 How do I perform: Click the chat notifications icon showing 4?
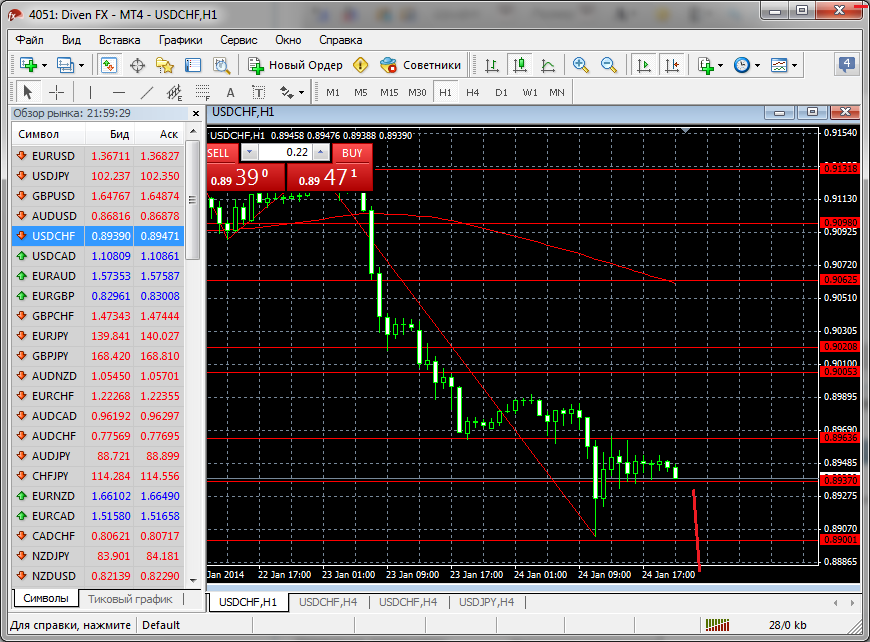point(846,65)
